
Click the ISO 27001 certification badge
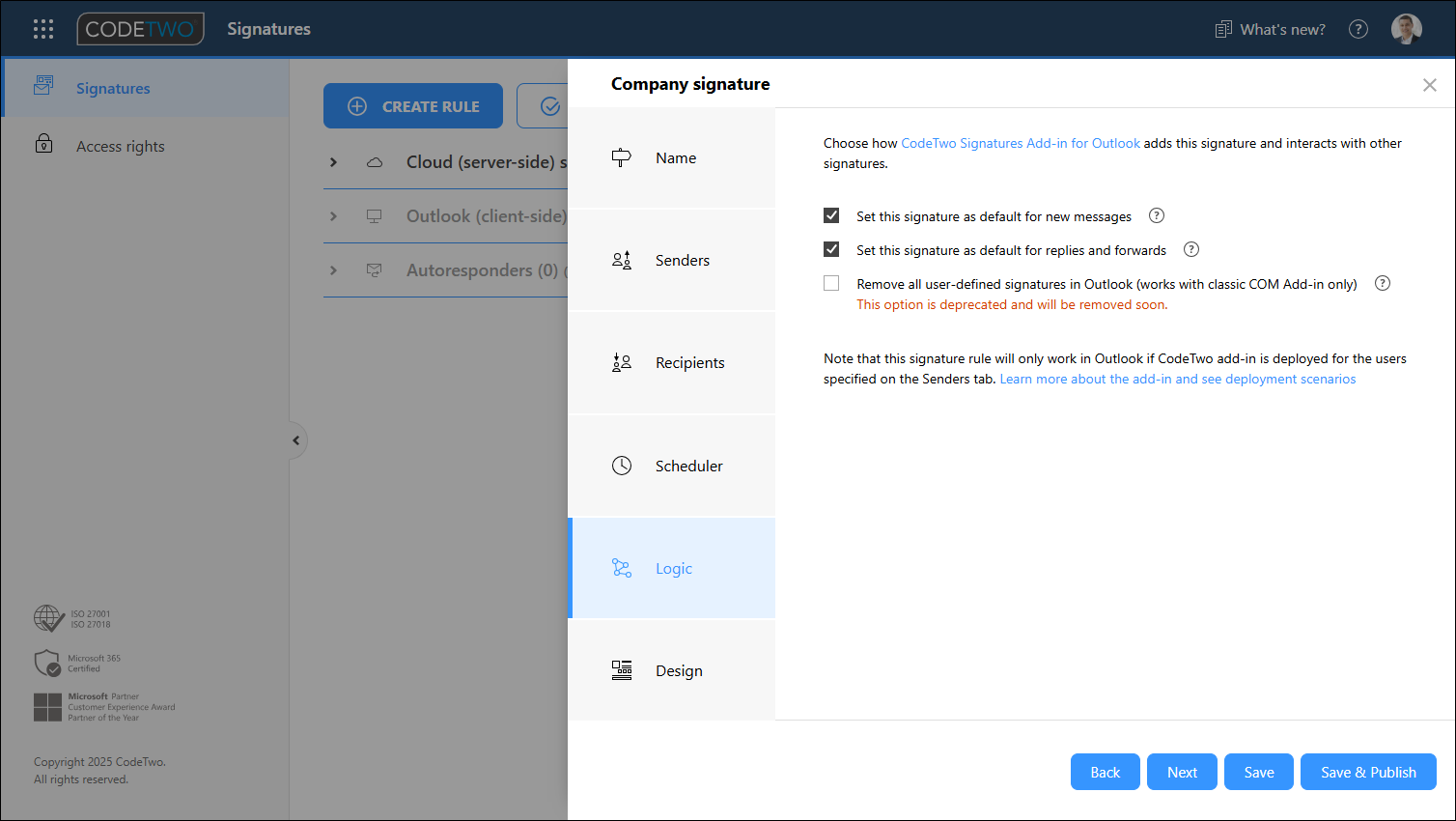point(72,618)
